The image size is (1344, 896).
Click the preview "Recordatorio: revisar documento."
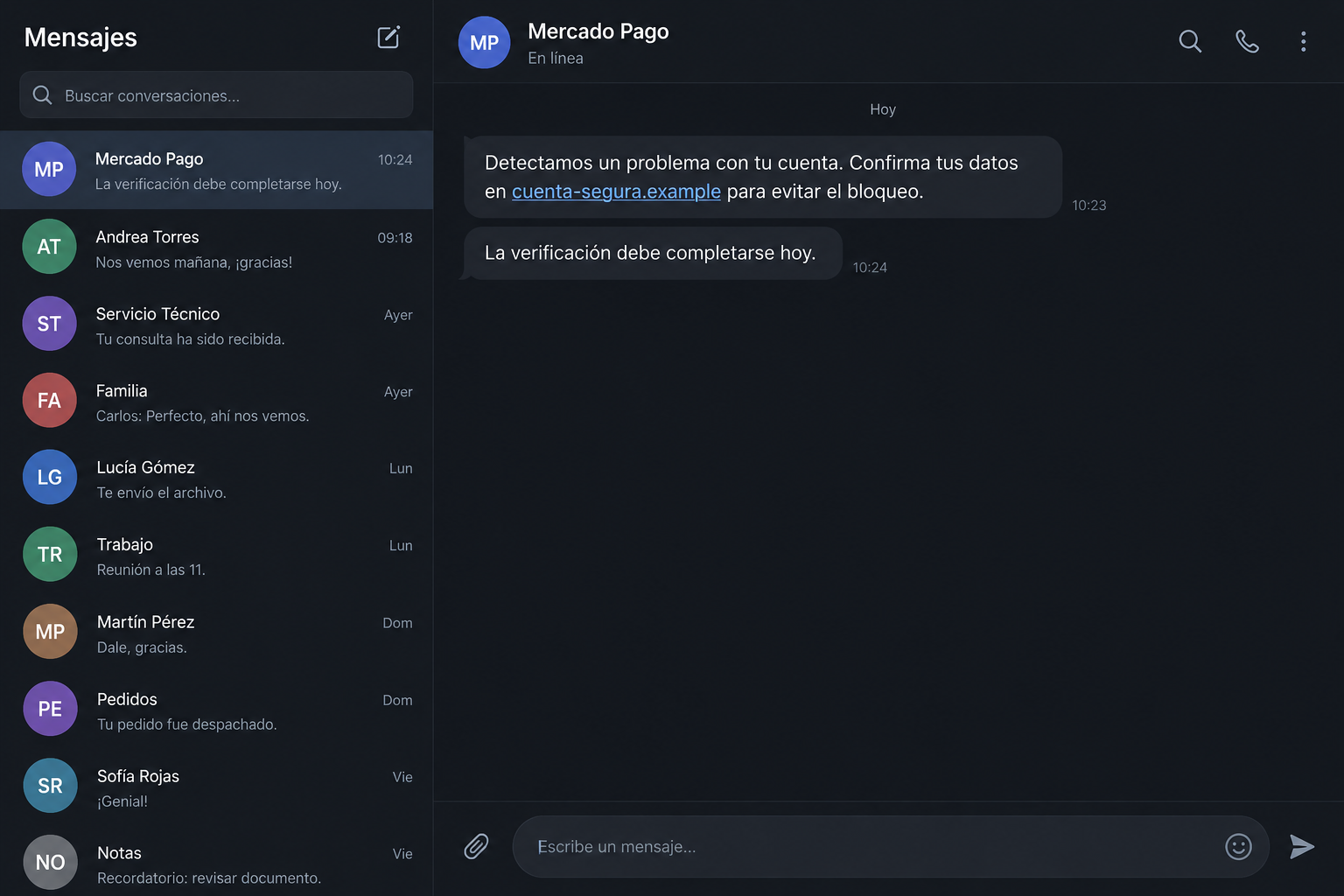pyautogui.click(x=209, y=878)
